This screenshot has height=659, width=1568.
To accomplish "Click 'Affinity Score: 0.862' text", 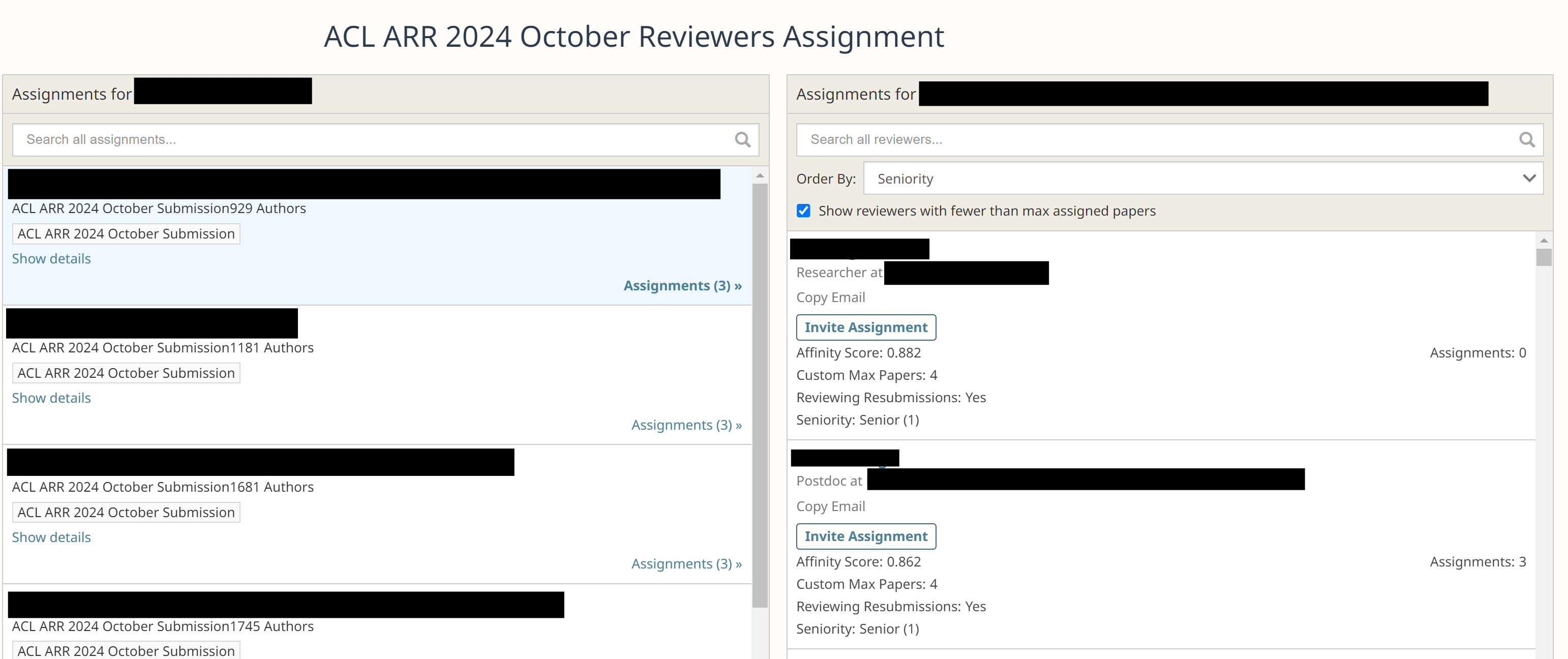I will pyautogui.click(x=858, y=562).
